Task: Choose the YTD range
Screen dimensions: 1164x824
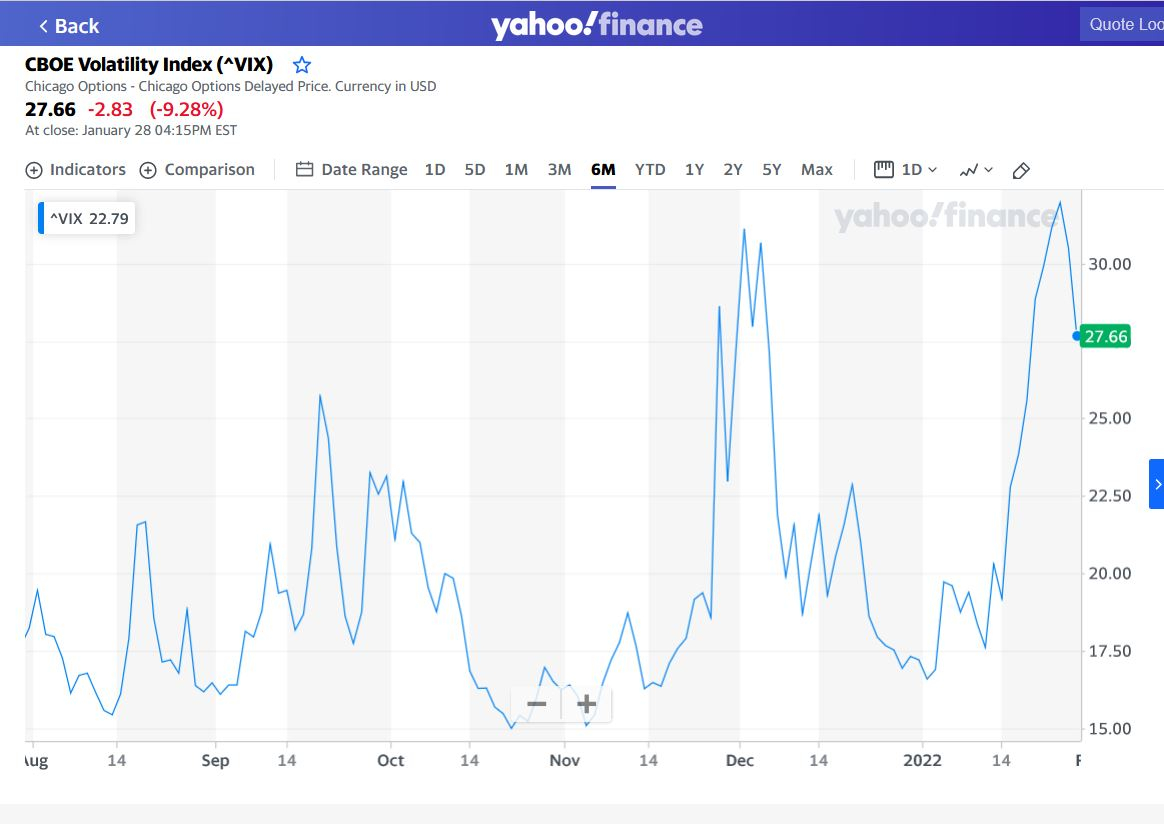Action: click(x=650, y=170)
